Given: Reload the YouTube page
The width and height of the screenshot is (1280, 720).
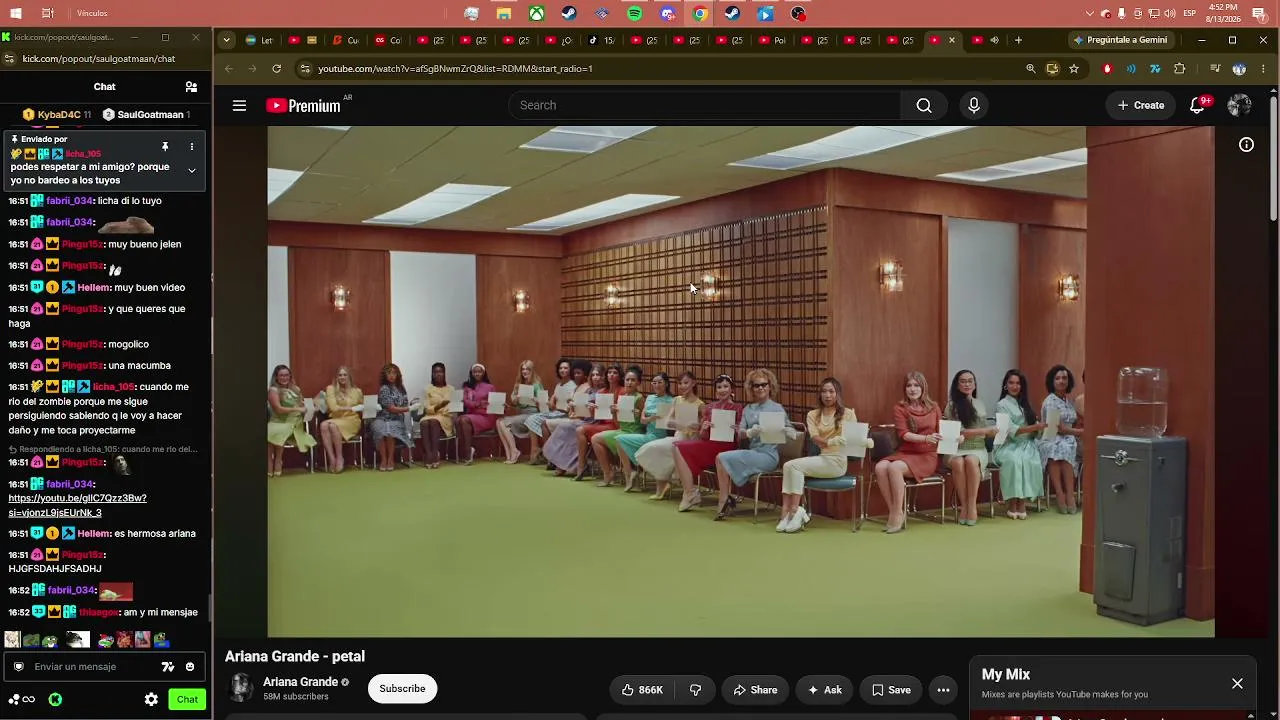Looking at the screenshot, I should click(277, 69).
